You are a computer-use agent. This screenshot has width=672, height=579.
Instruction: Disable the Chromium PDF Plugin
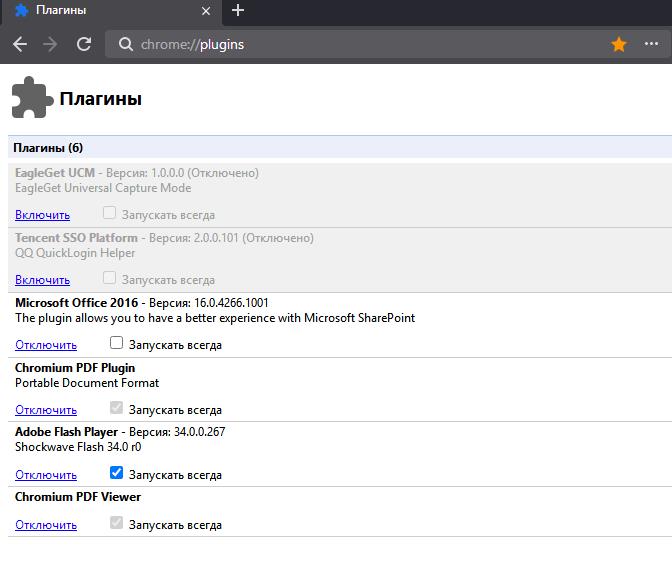[x=46, y=410]
